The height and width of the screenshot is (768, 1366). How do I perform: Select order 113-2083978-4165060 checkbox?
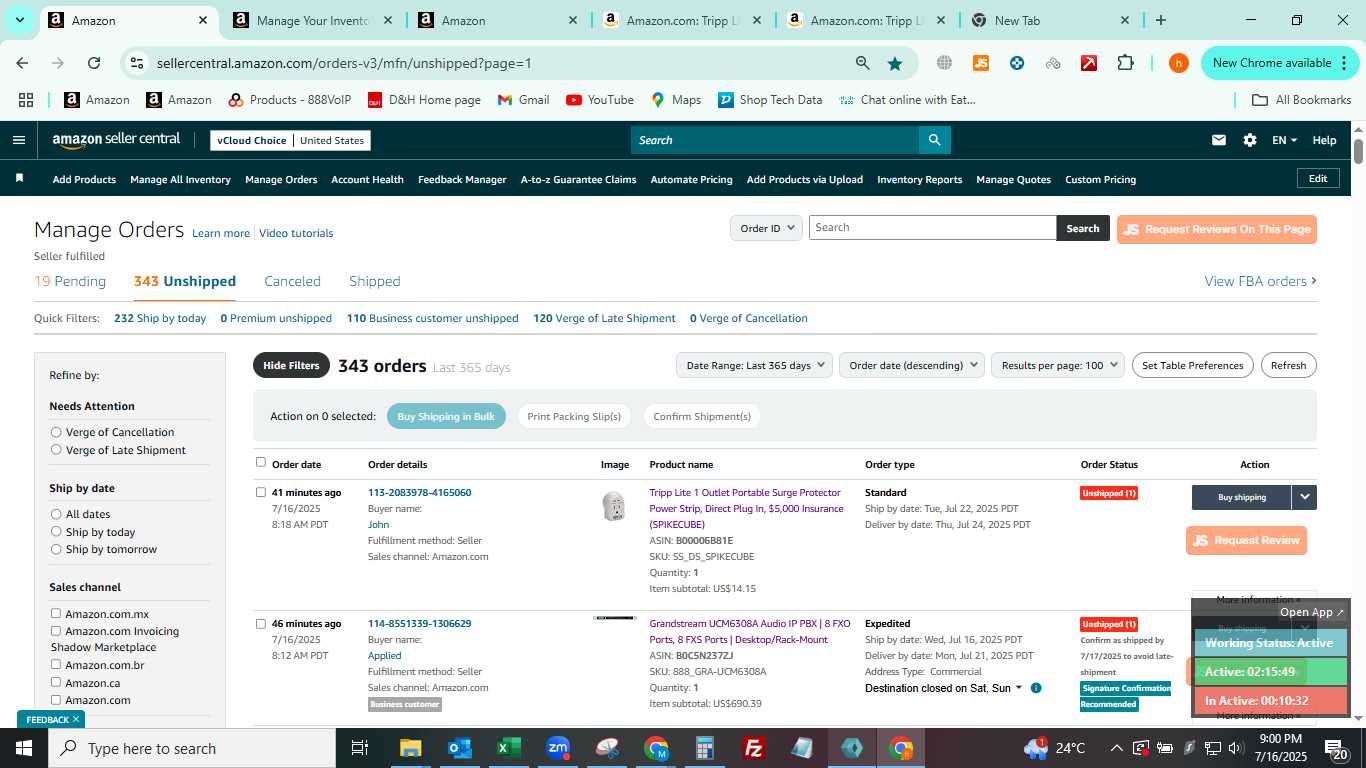tap(261, 492)
